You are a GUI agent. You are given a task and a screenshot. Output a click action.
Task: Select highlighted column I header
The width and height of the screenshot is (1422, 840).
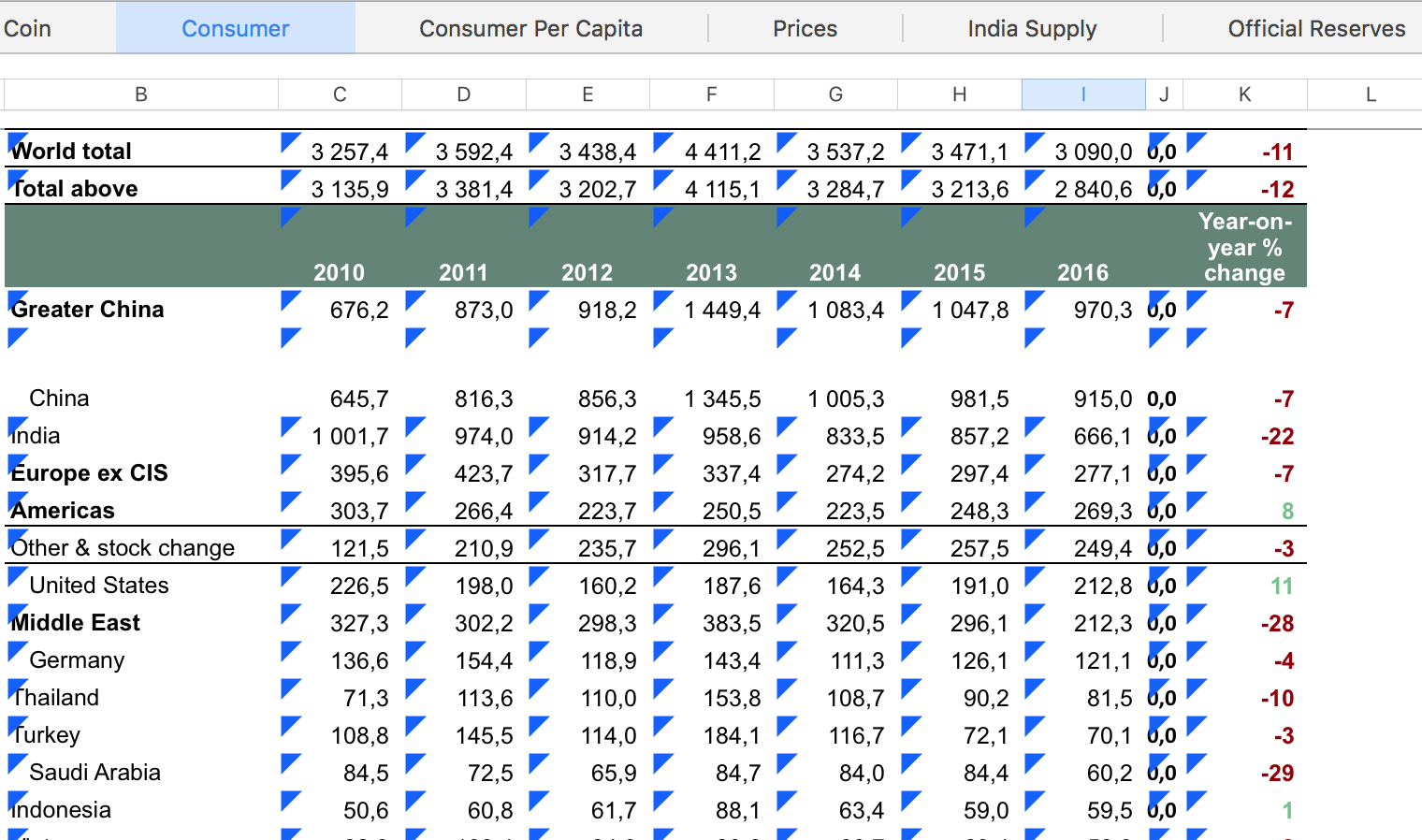1083,94
